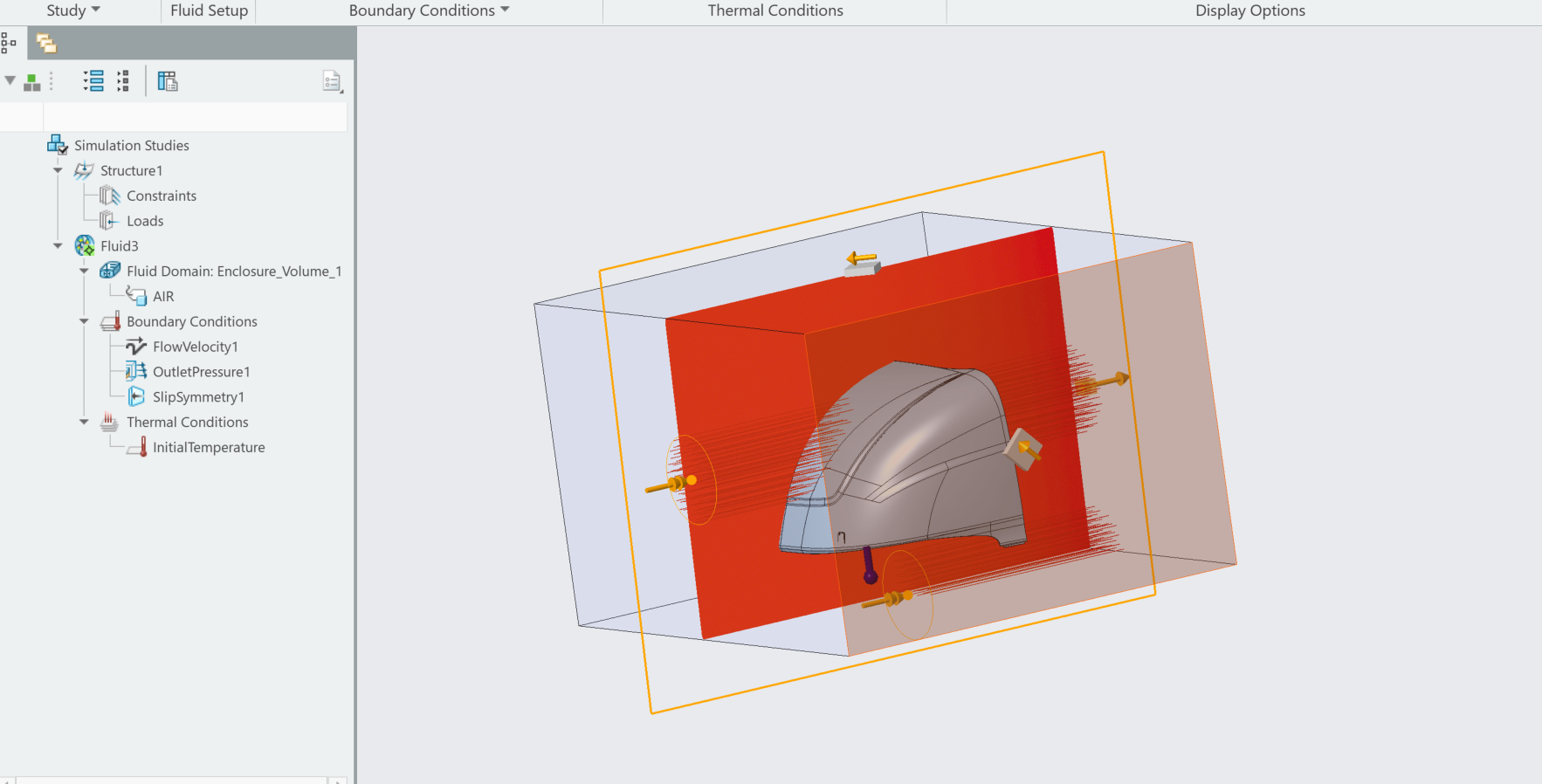Collapse the Structure1 study node
The image size is (1542, 784).
(58, 171)
